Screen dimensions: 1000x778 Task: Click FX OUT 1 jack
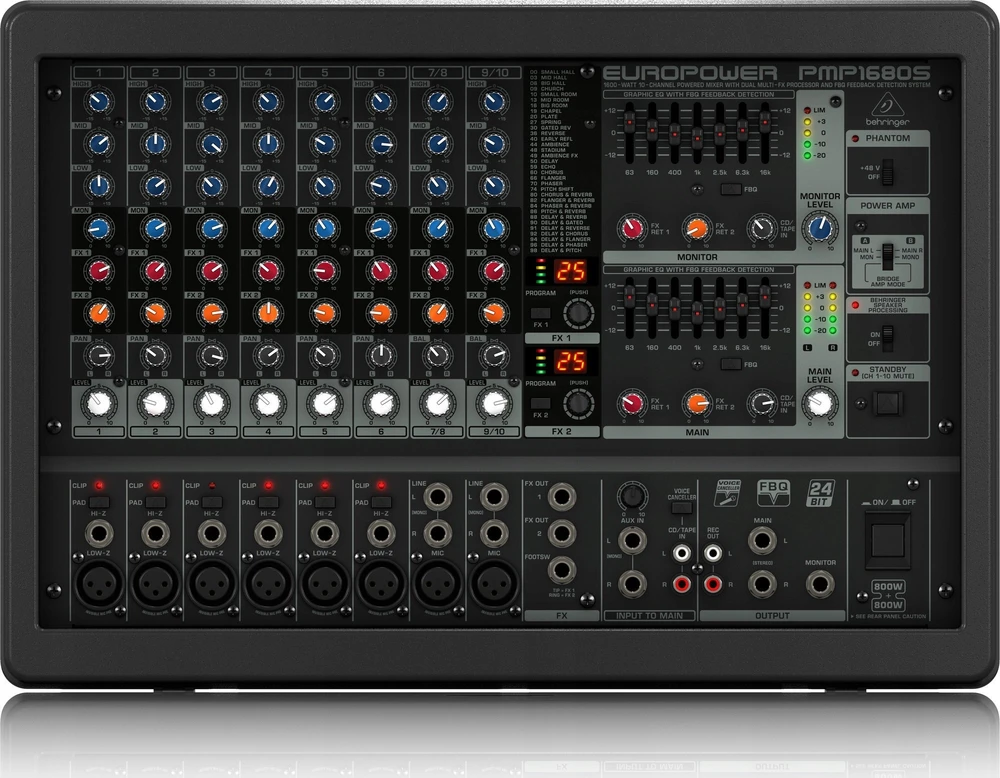click(x=561, y=496)
